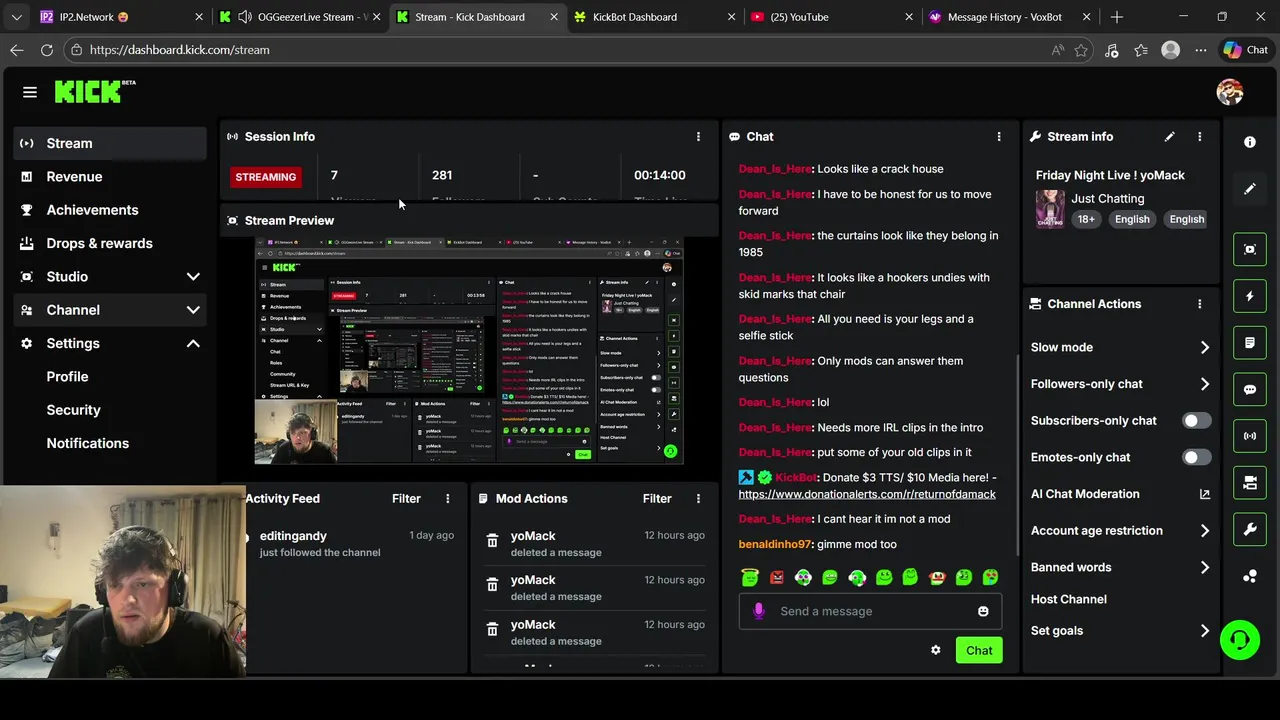The image size is (1280, 720).
Task: Open Activity Feed Filter
Action: tap(406, 498)
